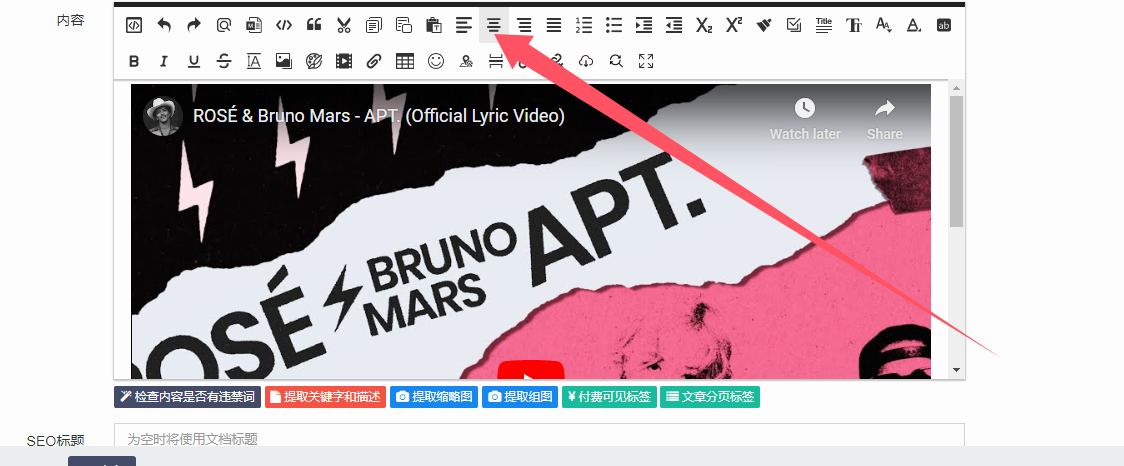Open the emoticon picker

click(435, 62)
